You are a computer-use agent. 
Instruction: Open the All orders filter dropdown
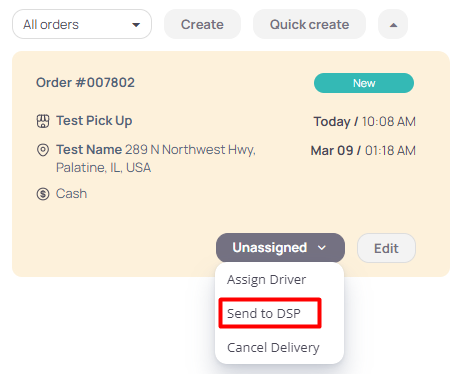point(82,24)
